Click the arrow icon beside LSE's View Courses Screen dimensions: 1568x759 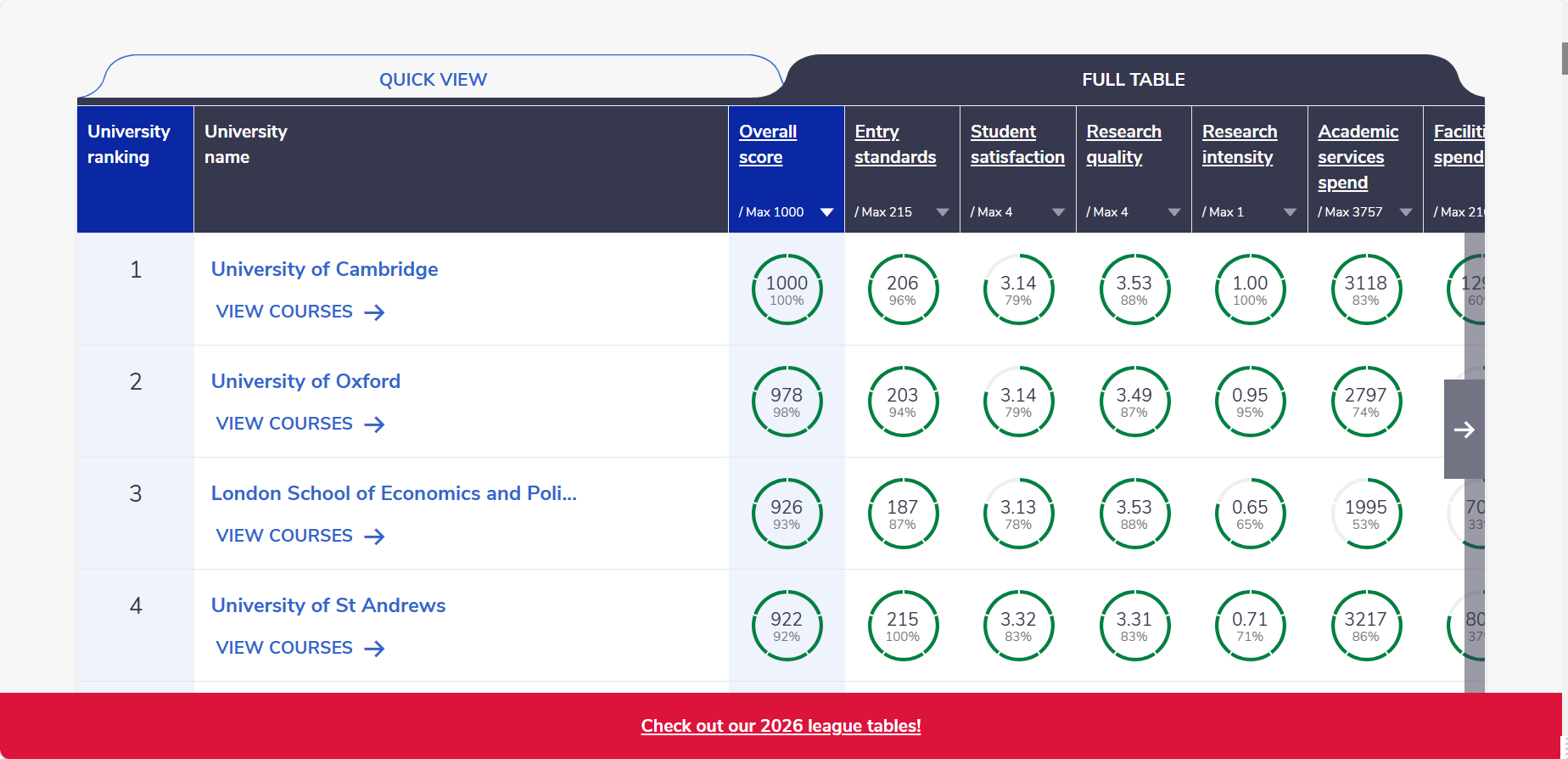[x=374, y=537]
